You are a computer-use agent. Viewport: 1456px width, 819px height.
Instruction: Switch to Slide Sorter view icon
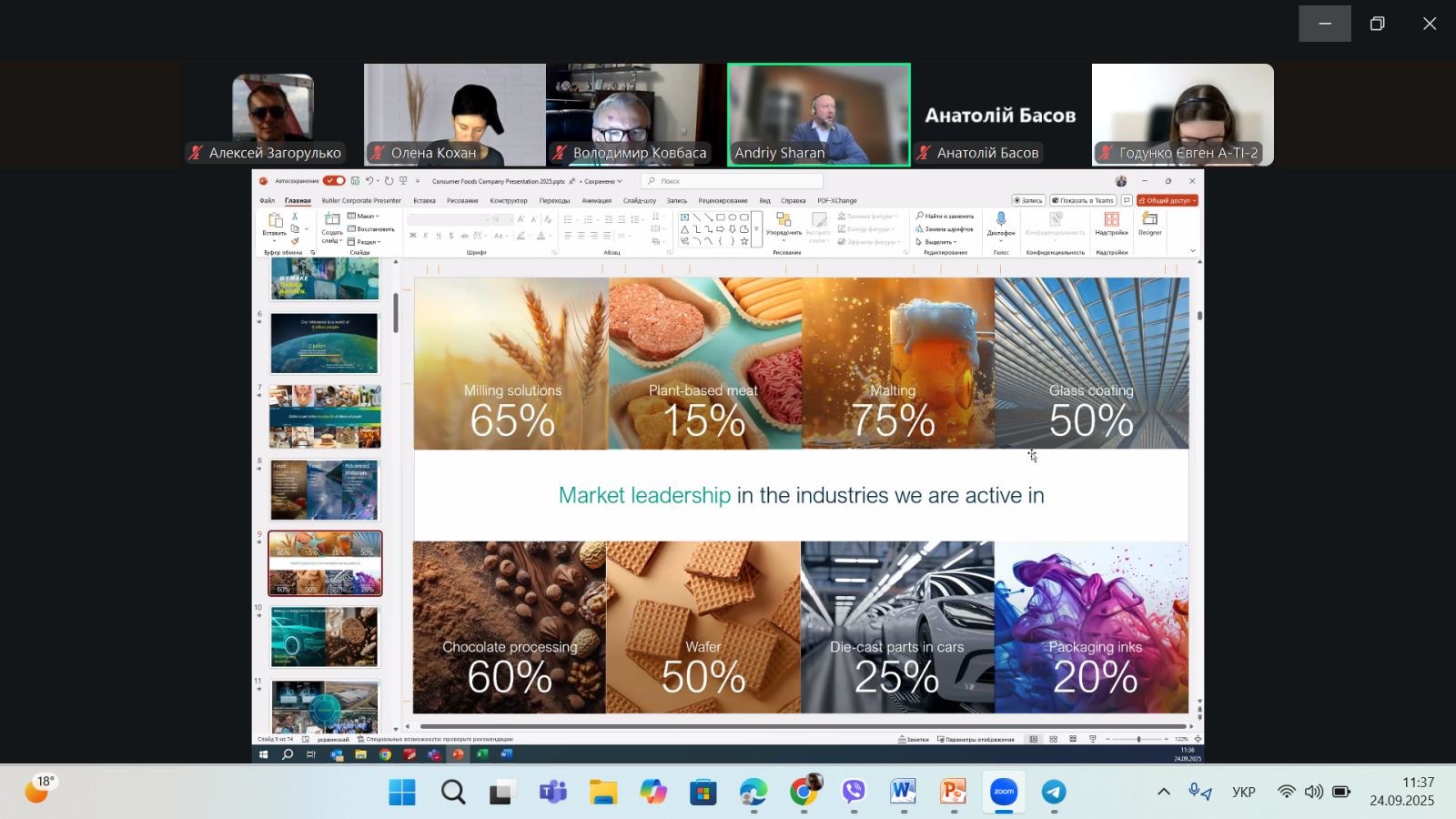(x=1053, y=739)
